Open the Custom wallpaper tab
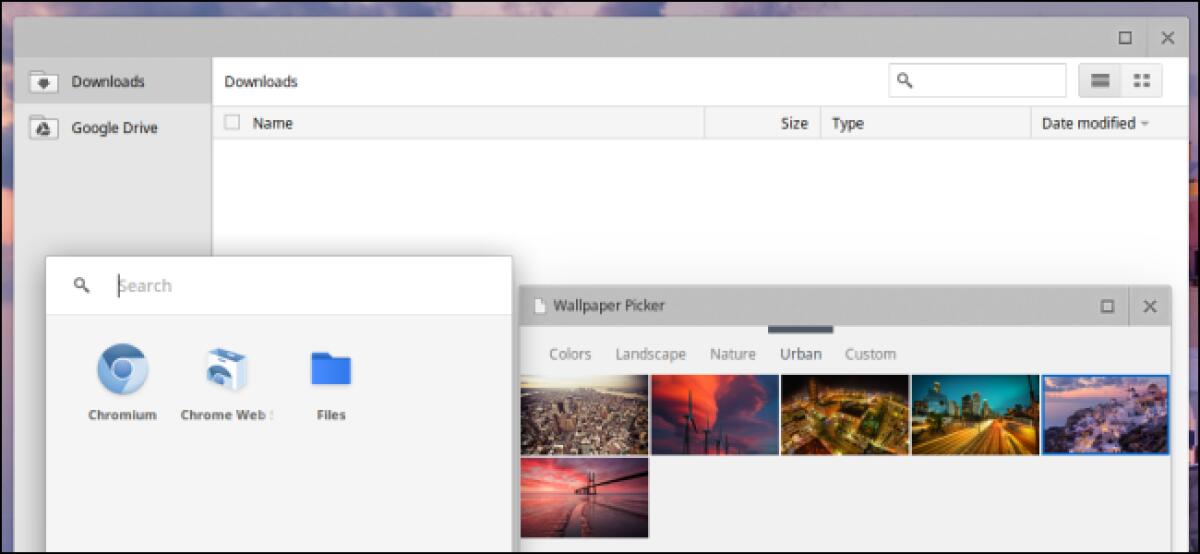Screen dimensions: 1200x554 [870, 354]
